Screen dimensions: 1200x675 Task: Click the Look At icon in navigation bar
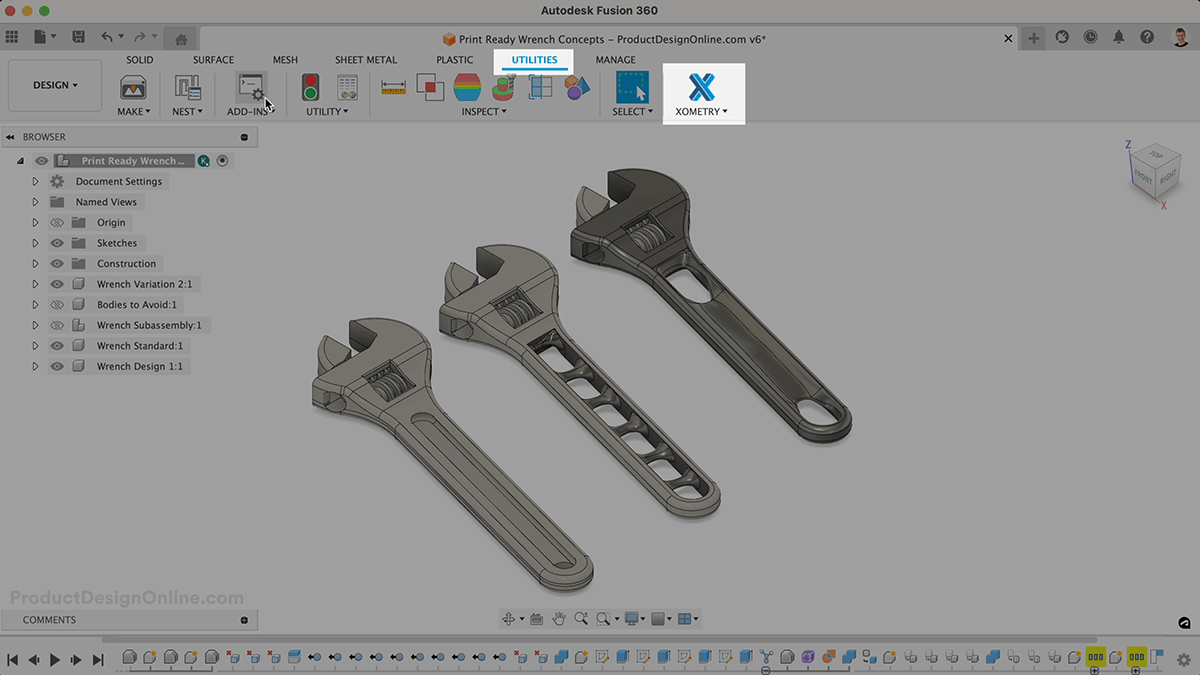point(536,618)
